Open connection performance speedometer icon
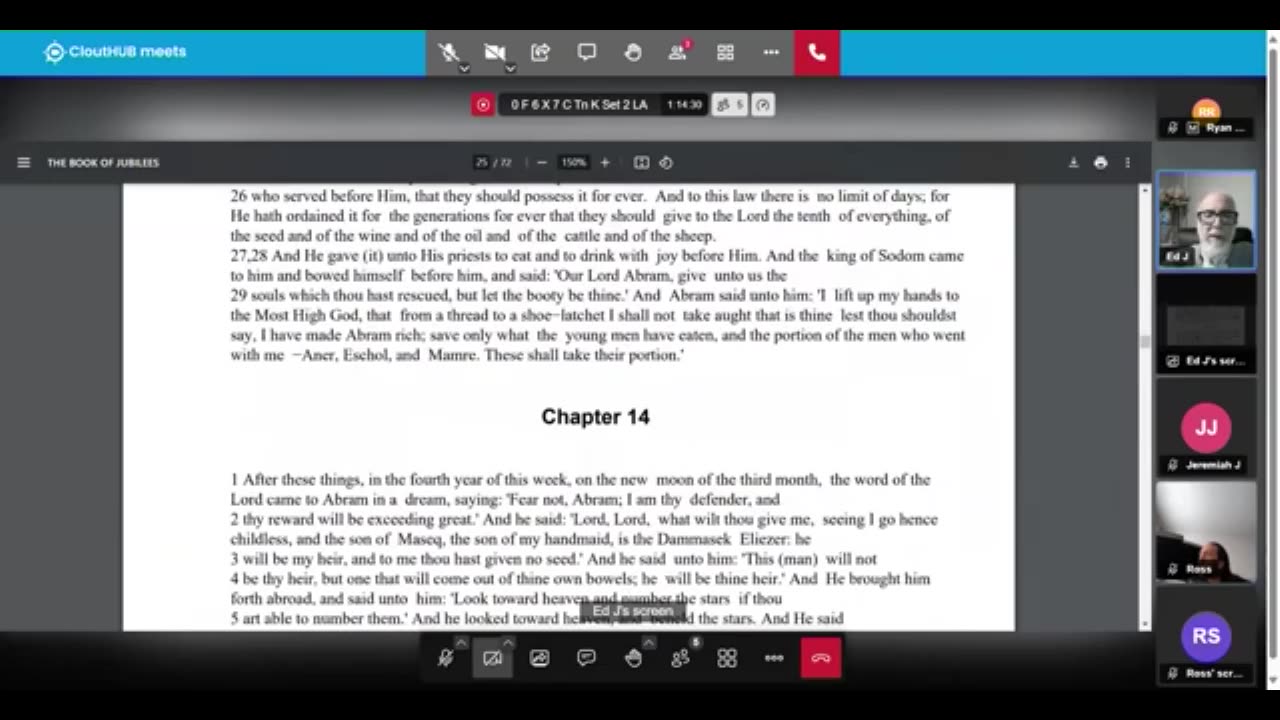Image resolution: width=1280 pixels, height=720 pixels. [x=763, y=104]
